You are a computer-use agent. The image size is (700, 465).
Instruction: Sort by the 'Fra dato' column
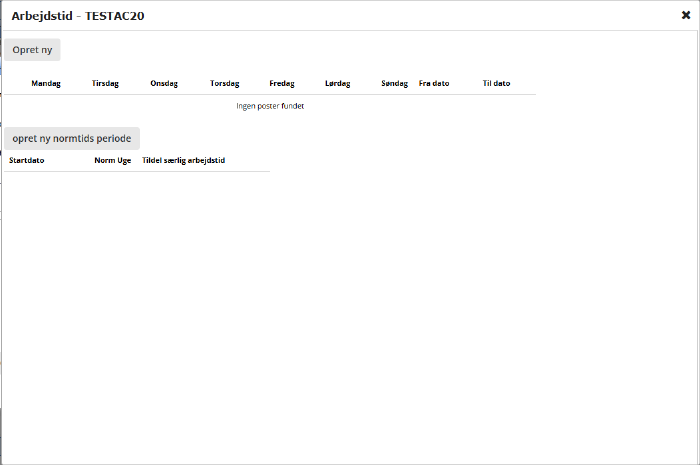click(434, 84)
